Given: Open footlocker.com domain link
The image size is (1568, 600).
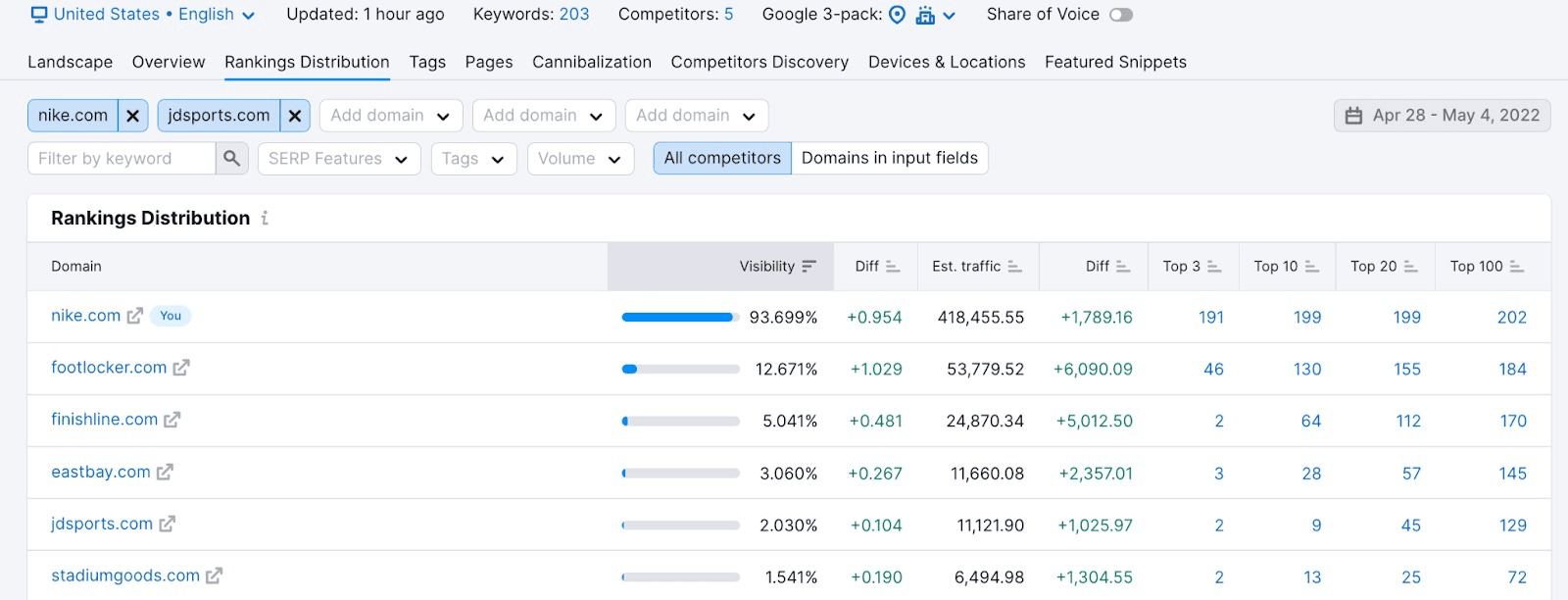Looking at the screenshot, I should pos(109,368).
